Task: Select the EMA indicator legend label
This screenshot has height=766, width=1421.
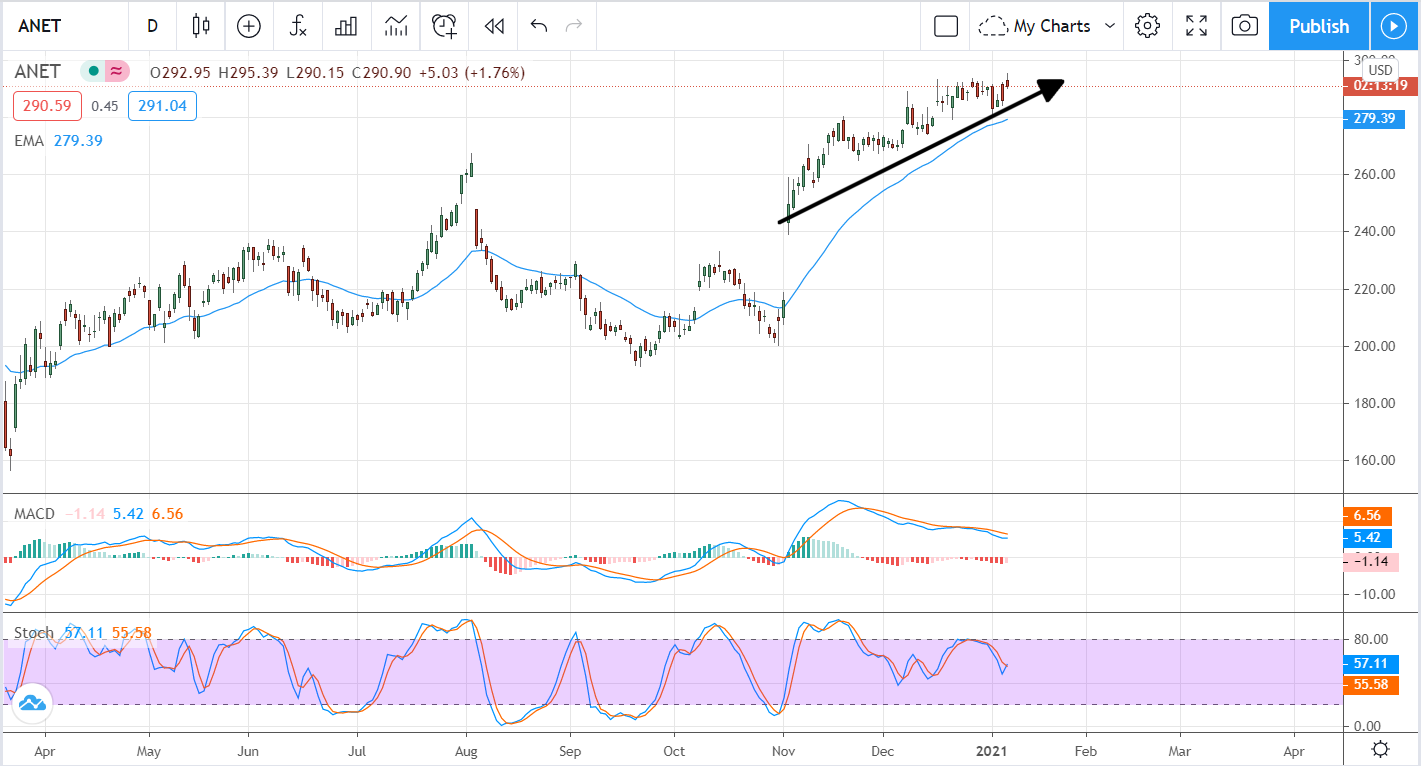Action: click(29, 141)
